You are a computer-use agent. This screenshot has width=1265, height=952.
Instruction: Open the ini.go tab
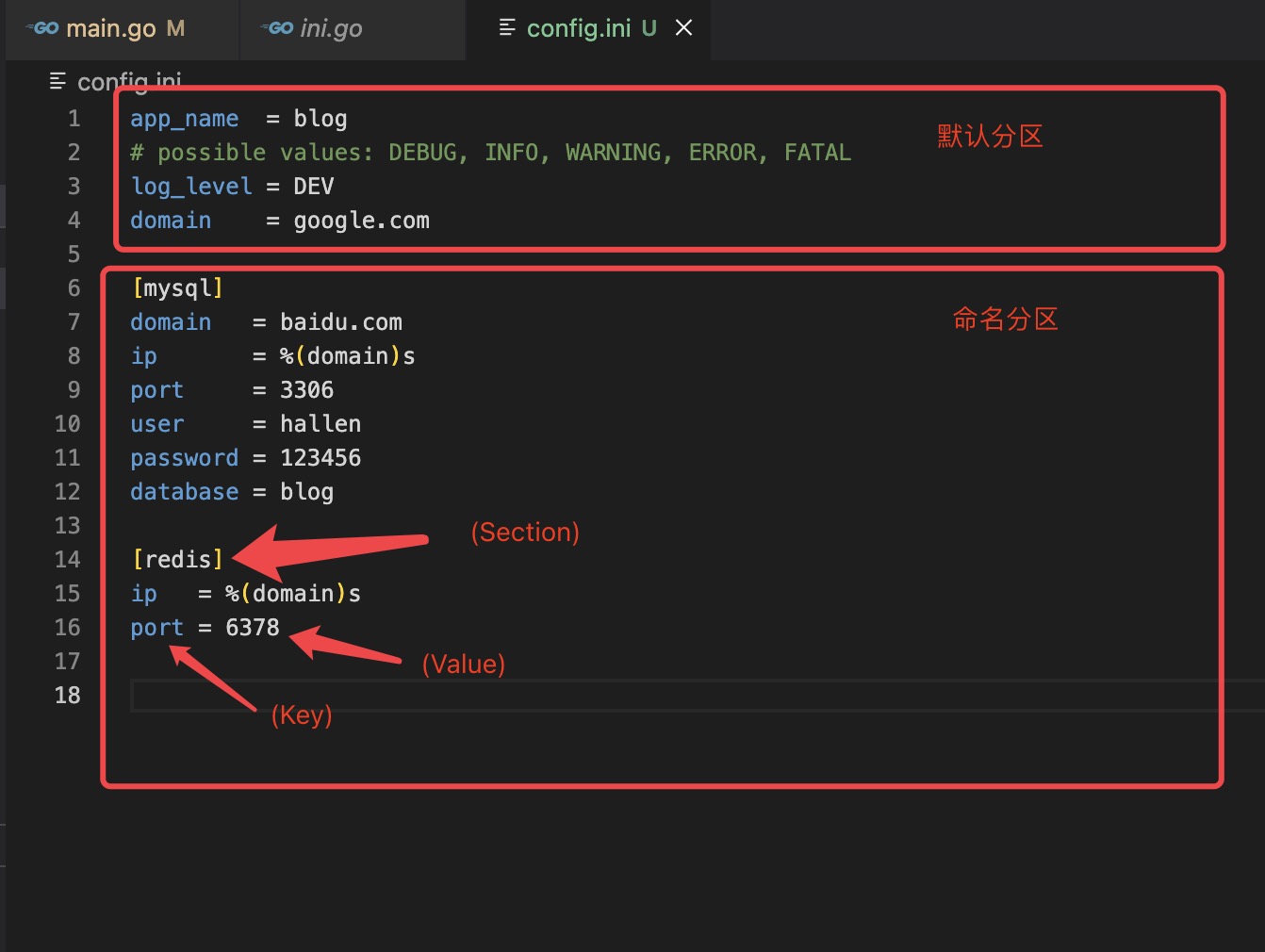[x=331, y=28]
